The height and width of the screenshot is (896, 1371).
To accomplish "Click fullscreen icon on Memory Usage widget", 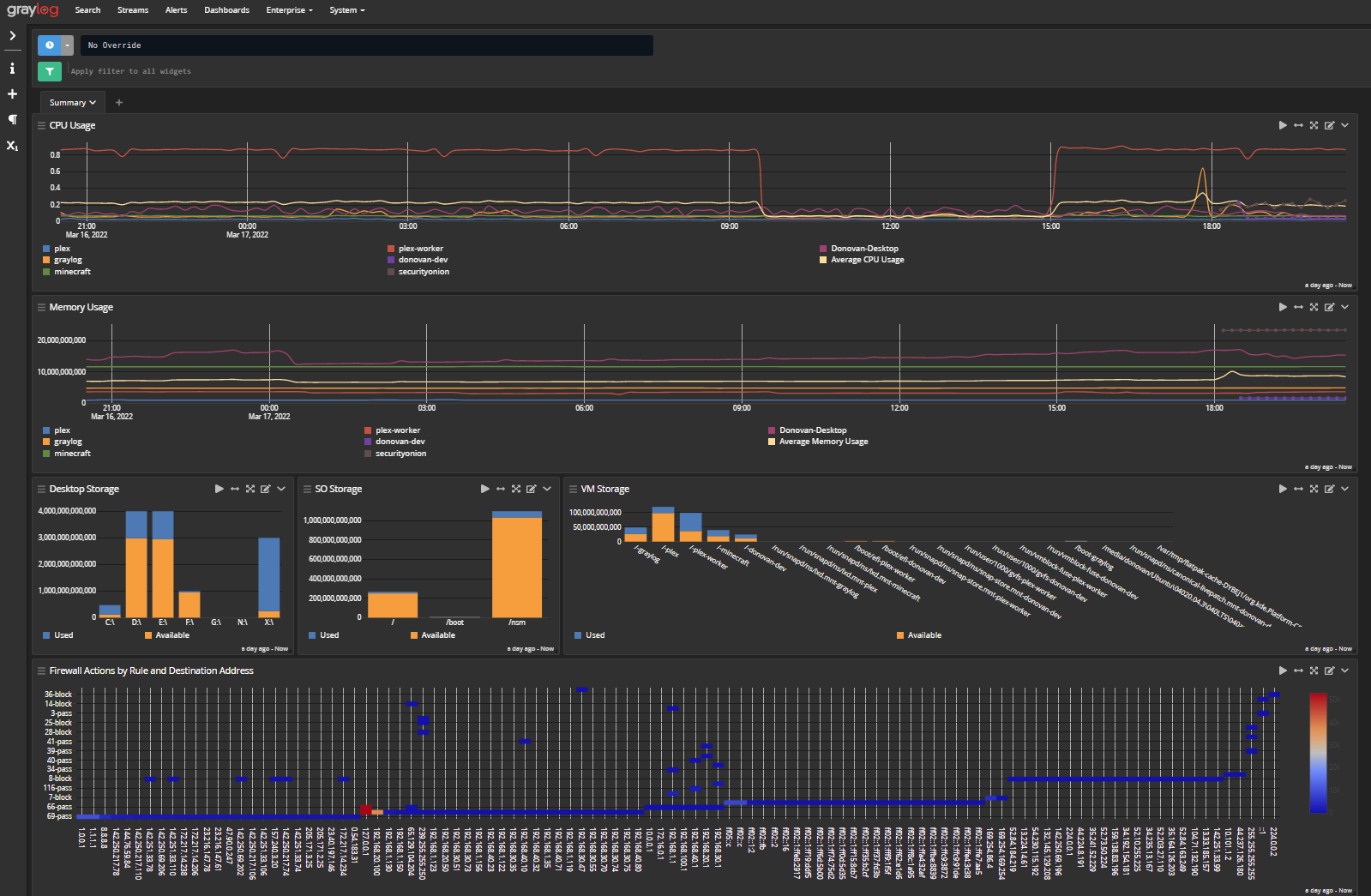I will tap(1314, 307).
